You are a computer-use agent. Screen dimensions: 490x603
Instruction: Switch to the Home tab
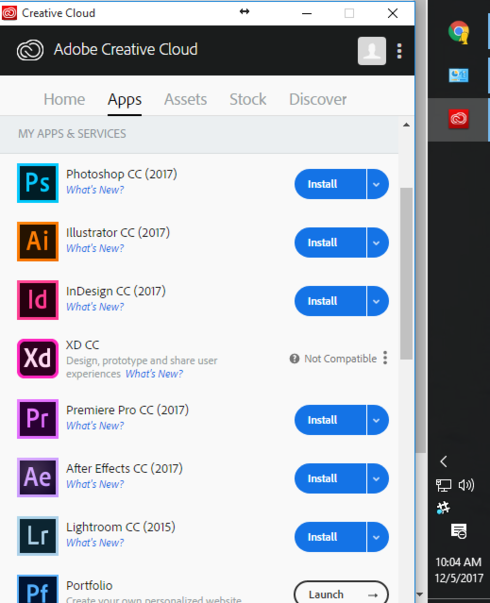click(64, 99)
